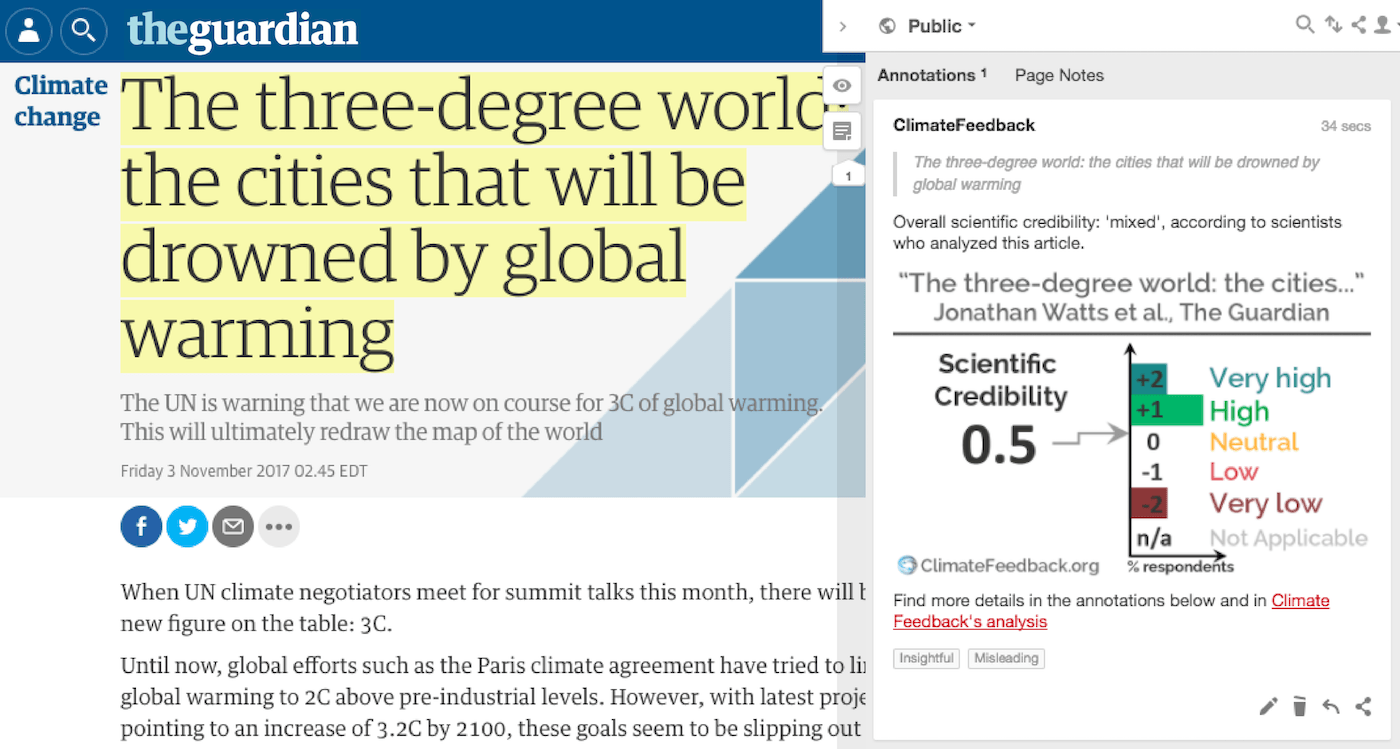This screenshot has height=749, width=1400.
Task: Click the scientific credibility chart image
Action: [1131, 424]
